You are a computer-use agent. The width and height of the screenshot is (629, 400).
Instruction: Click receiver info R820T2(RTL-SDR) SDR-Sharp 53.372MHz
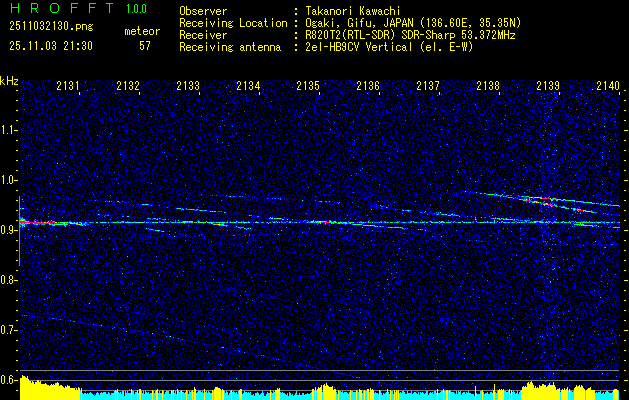tap(410, 35)
